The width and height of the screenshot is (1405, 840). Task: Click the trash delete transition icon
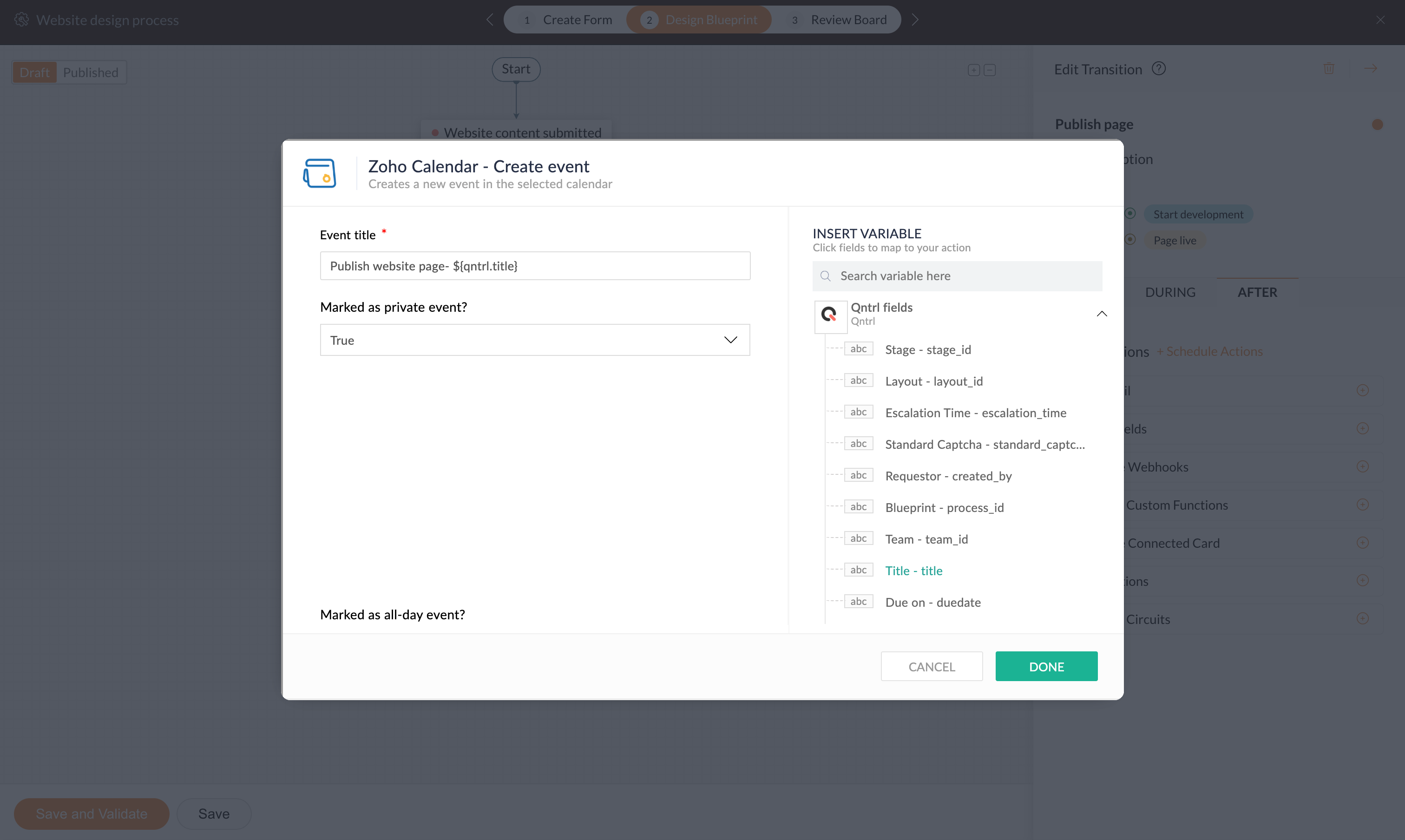tap(1329, 68)
